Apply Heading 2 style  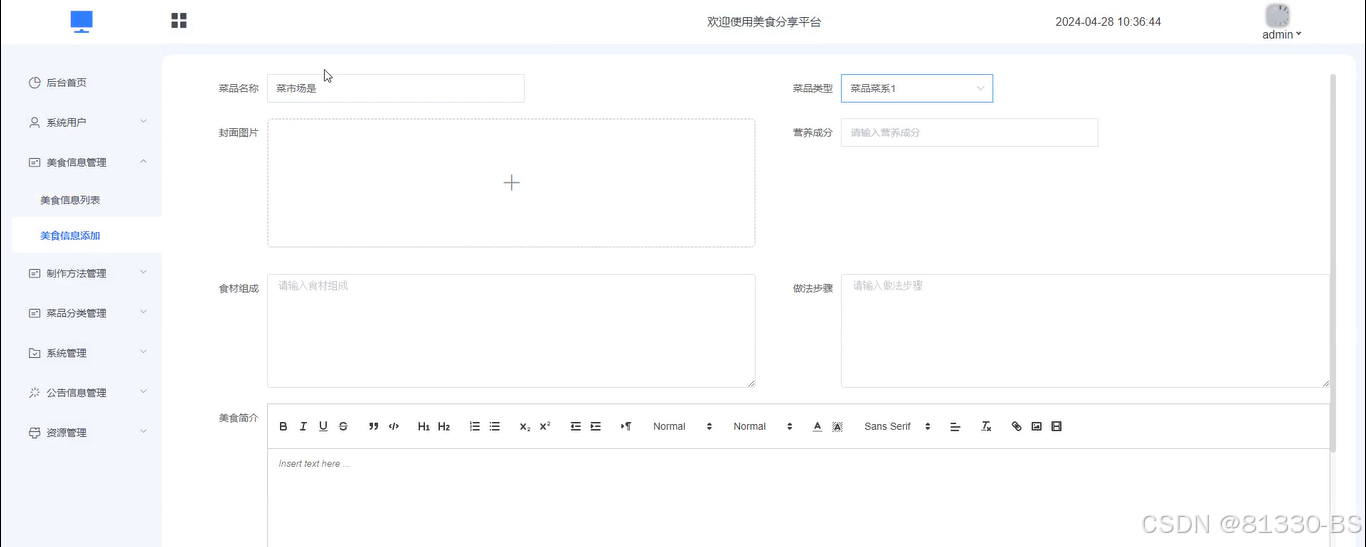[444, 426]
